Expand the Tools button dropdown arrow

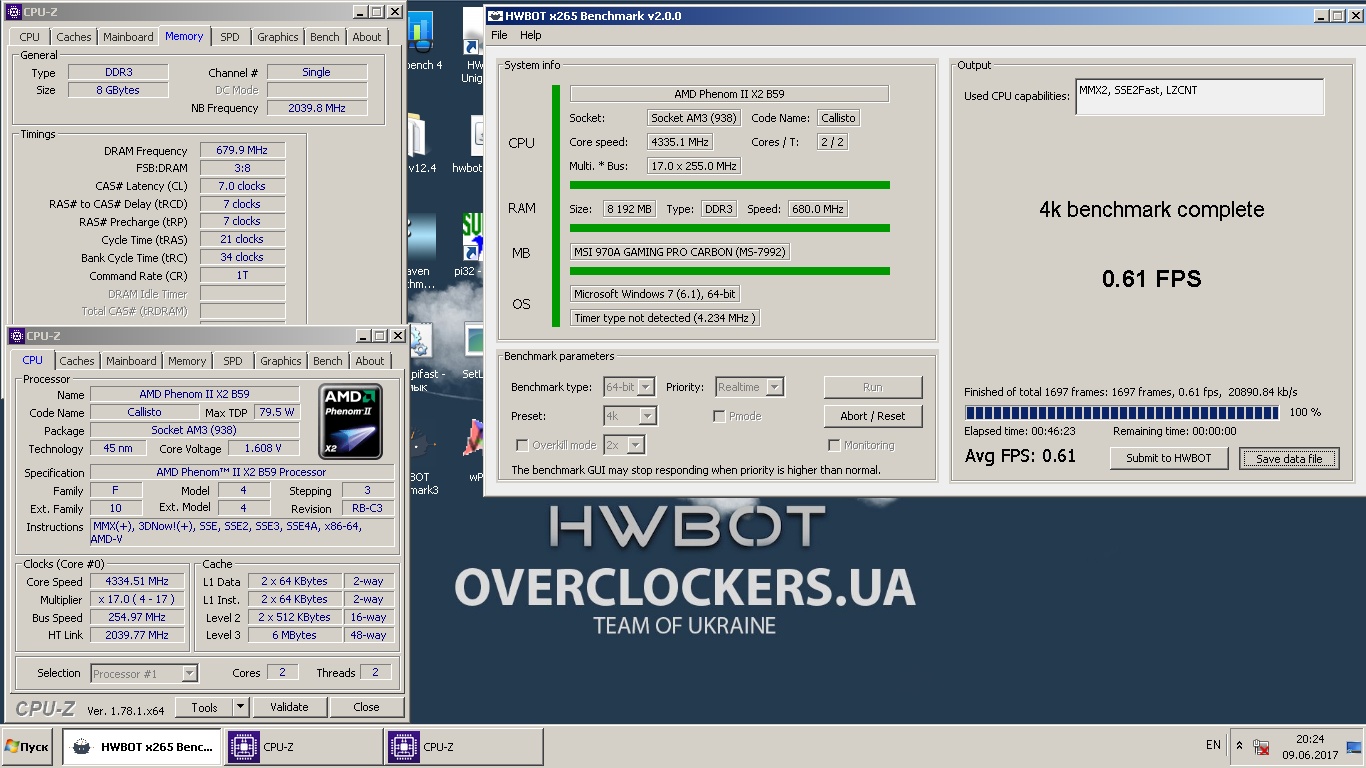240,707
